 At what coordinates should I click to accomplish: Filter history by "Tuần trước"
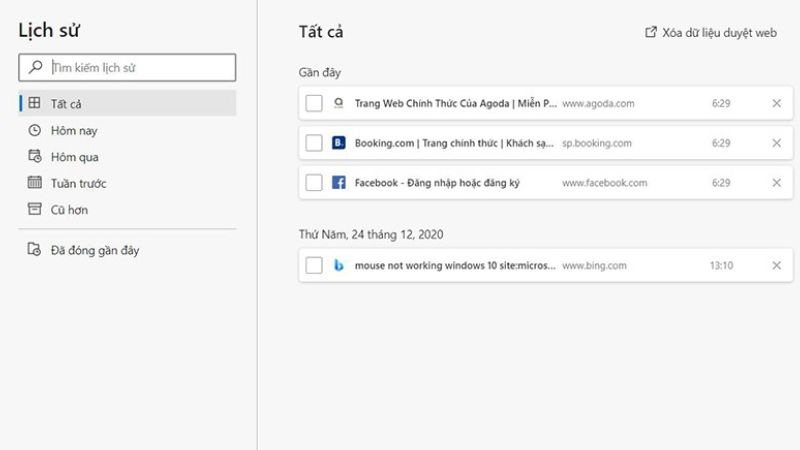78,183
